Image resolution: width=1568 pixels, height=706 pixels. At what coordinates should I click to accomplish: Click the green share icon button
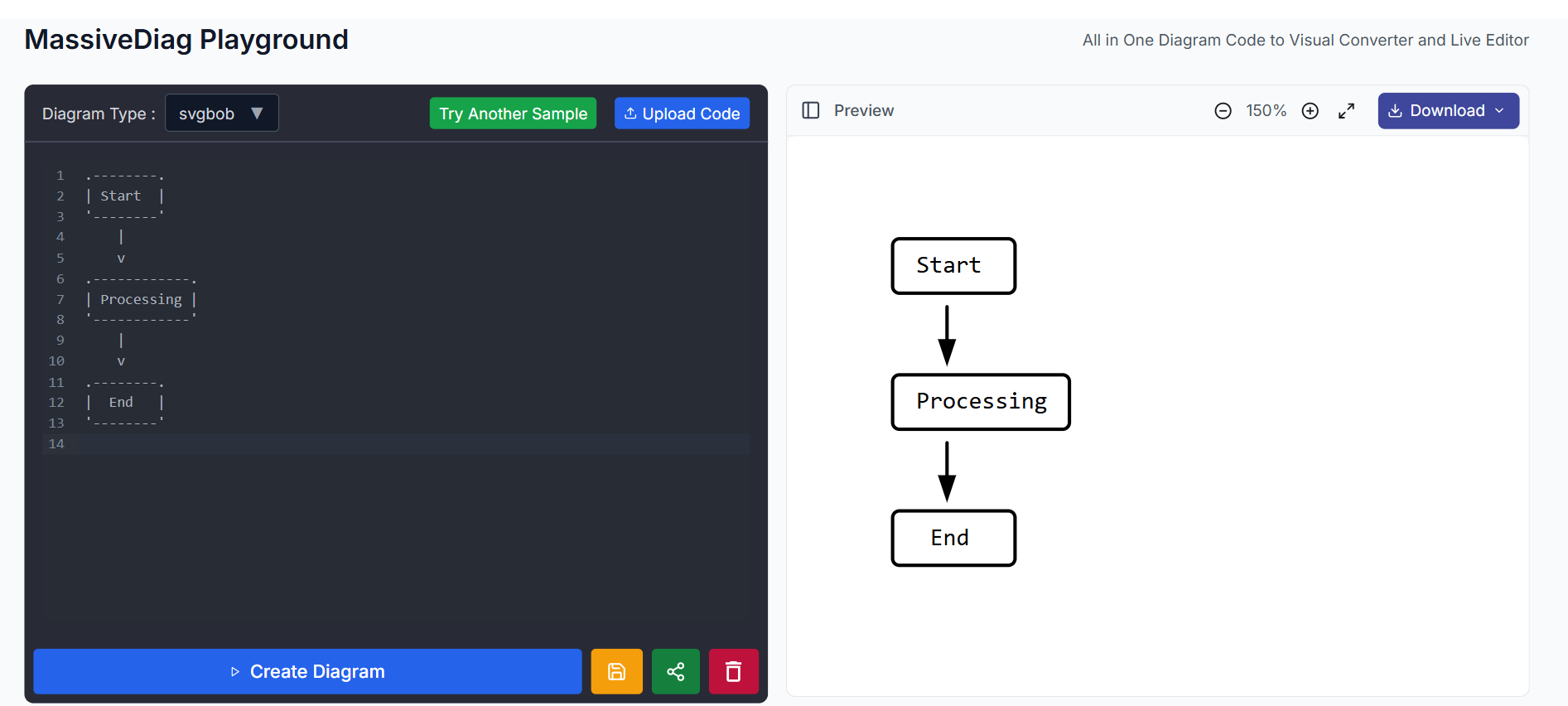[x=675, y=671]
